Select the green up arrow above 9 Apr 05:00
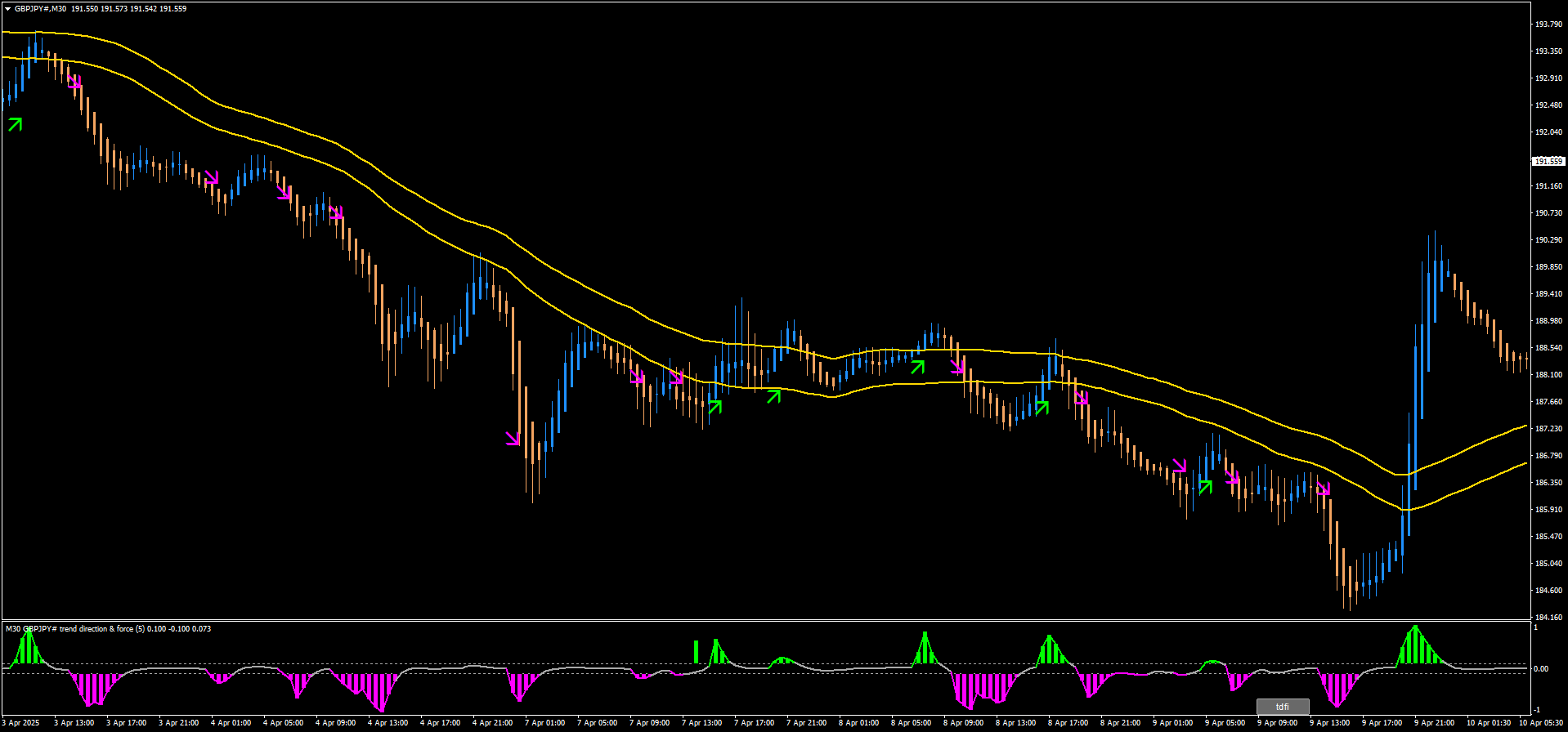The image size is (1568, 732). click(x=1205, y=487)
